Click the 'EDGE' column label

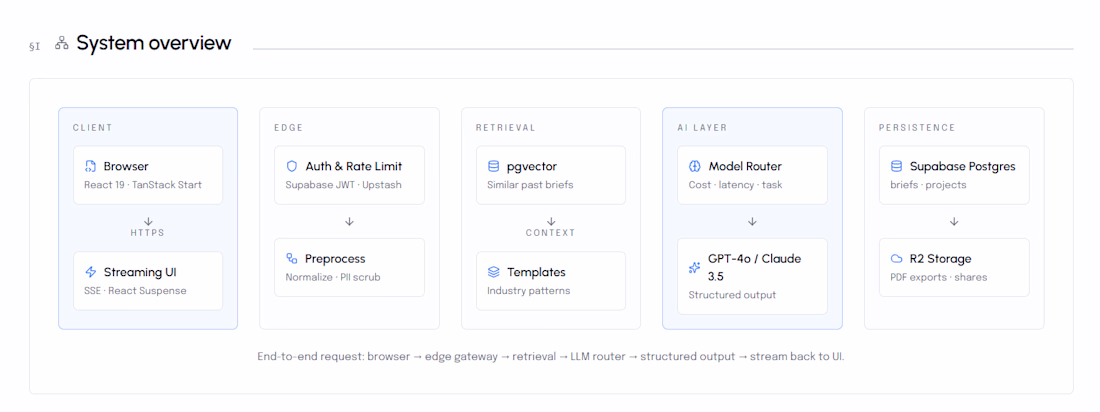(x=288, y=128)
